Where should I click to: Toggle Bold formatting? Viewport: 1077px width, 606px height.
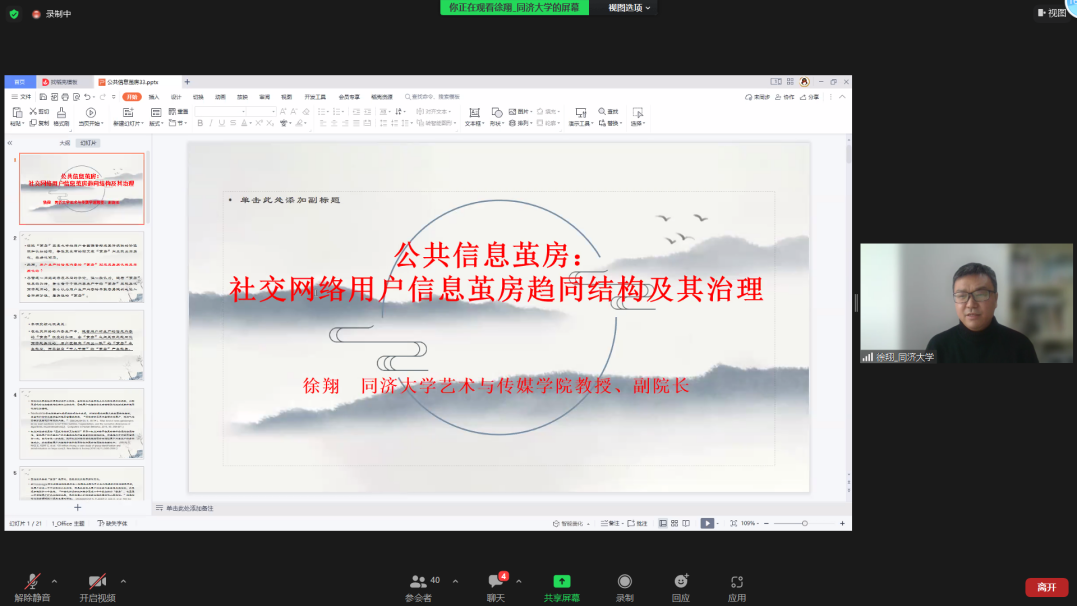coord(200,124)
